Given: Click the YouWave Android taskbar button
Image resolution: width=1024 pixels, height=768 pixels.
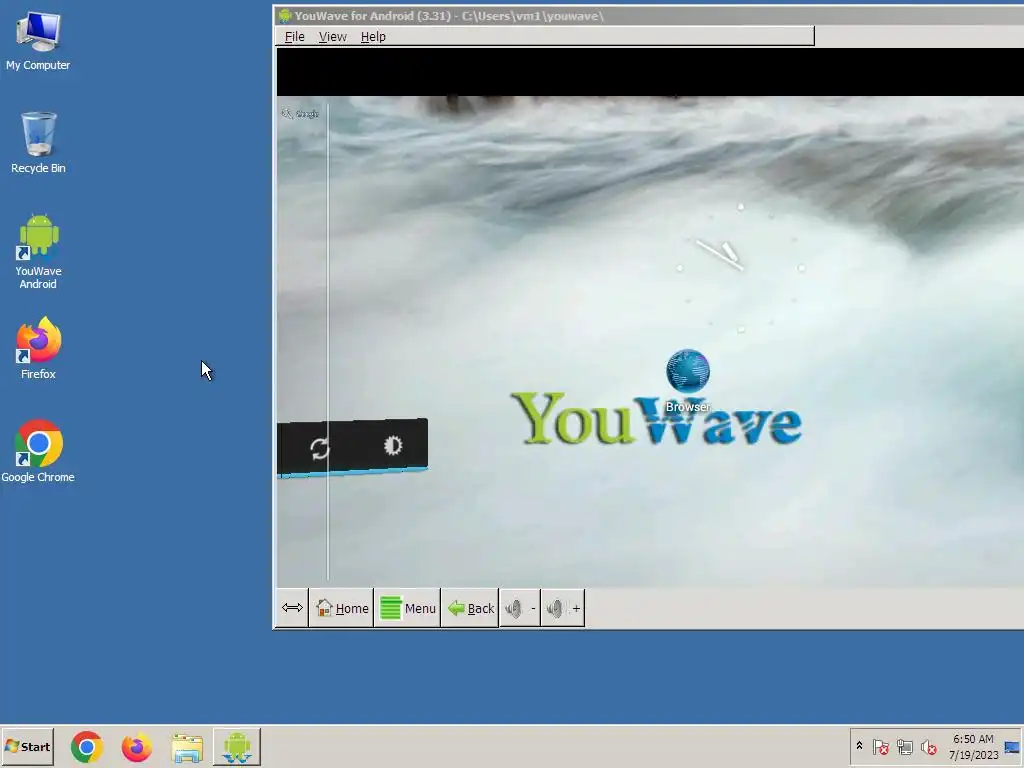Looking at the screenshot, I should [236, 746].
